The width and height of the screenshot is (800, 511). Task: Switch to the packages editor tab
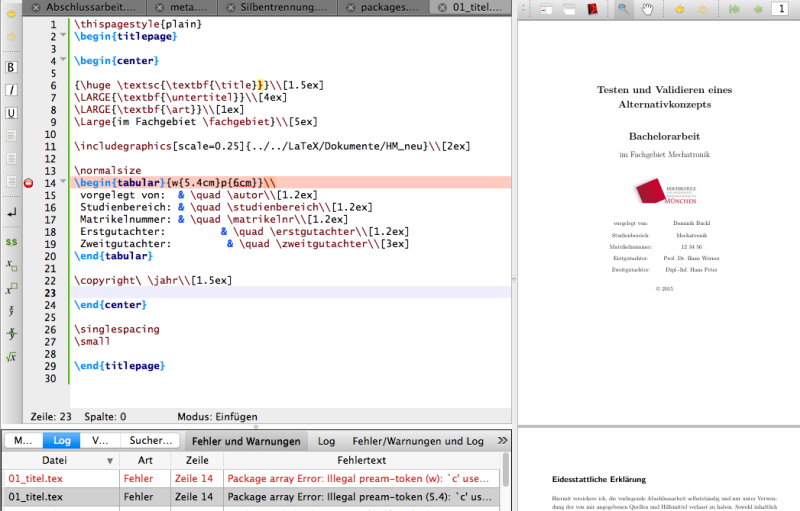click(383, 7)
